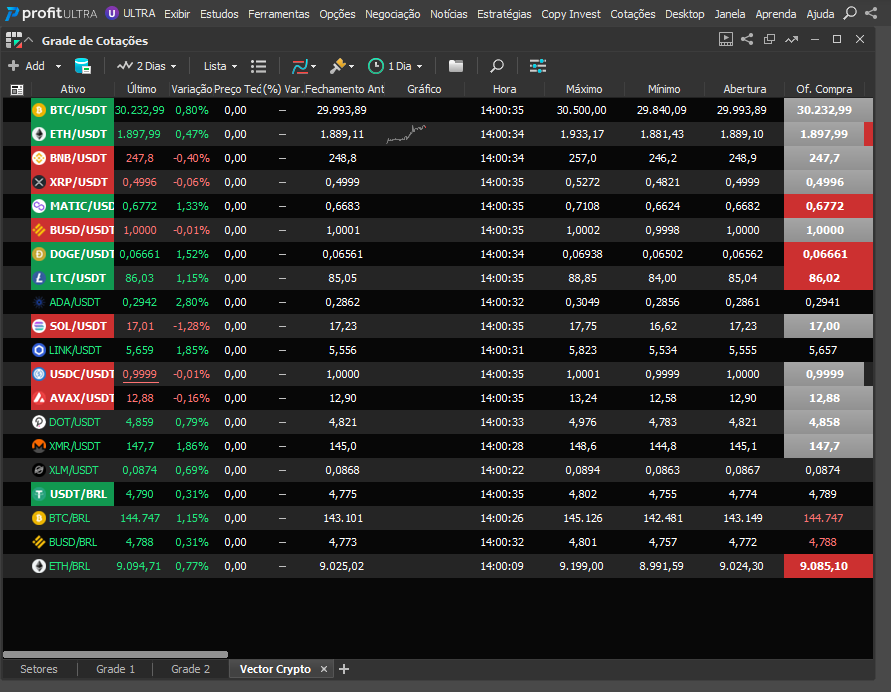The height and width of the screenshot is (692, 891).
Task: Open the video tutorial icon in panel header
Action: (726, 39)
